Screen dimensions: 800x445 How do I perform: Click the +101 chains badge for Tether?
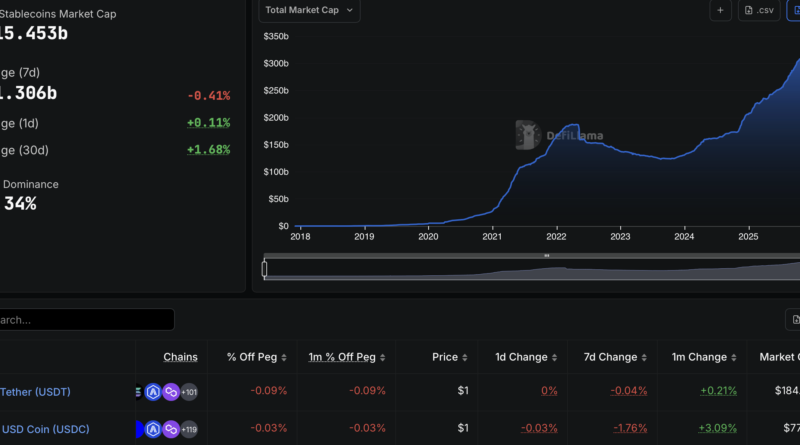tap(189, 392)
